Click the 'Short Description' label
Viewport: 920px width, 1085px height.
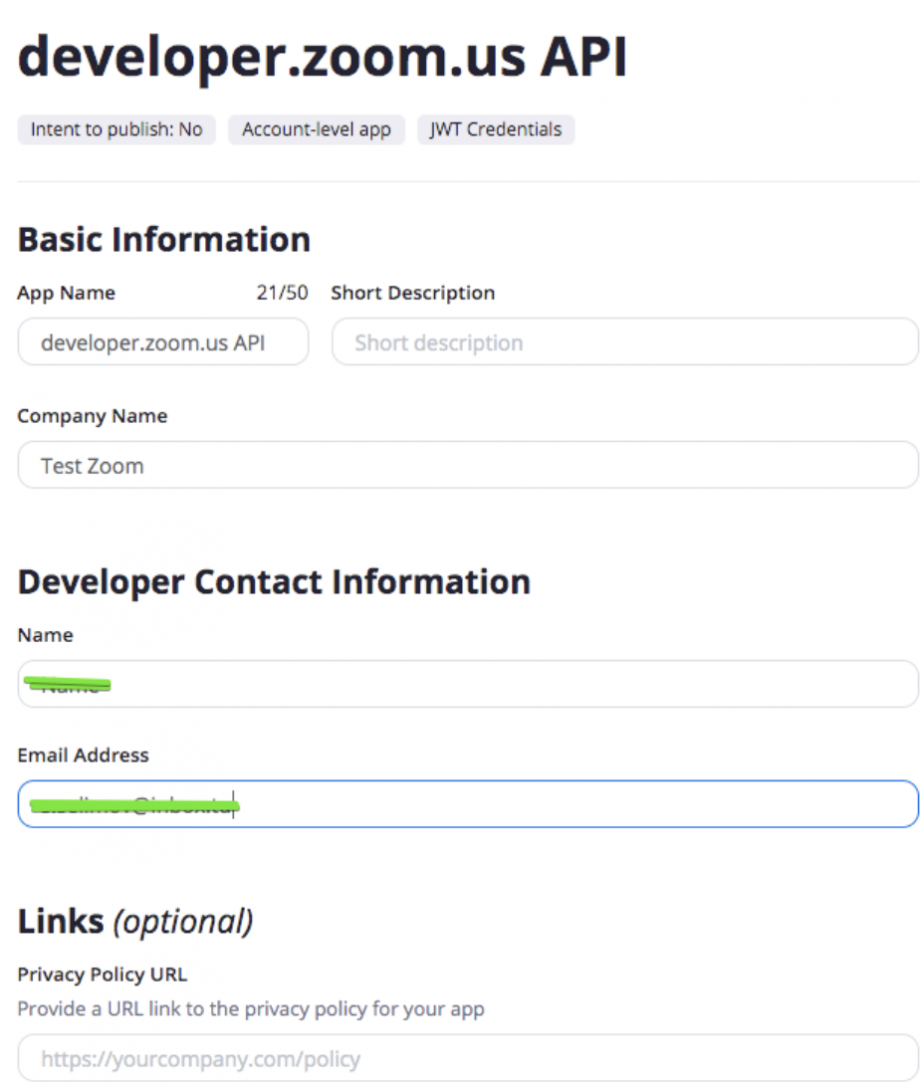[413, 293]
